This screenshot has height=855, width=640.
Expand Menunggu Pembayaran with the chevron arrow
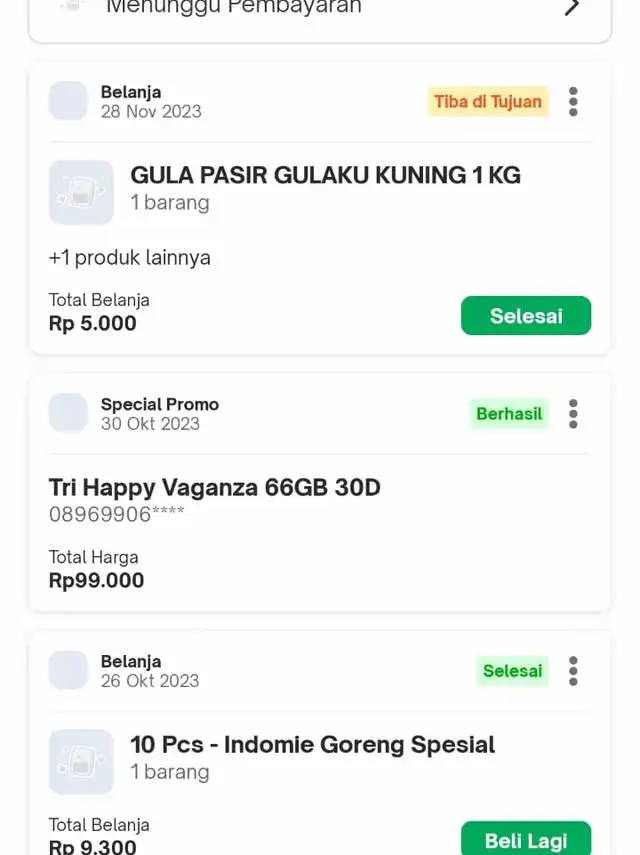click(x=572, y=7)
